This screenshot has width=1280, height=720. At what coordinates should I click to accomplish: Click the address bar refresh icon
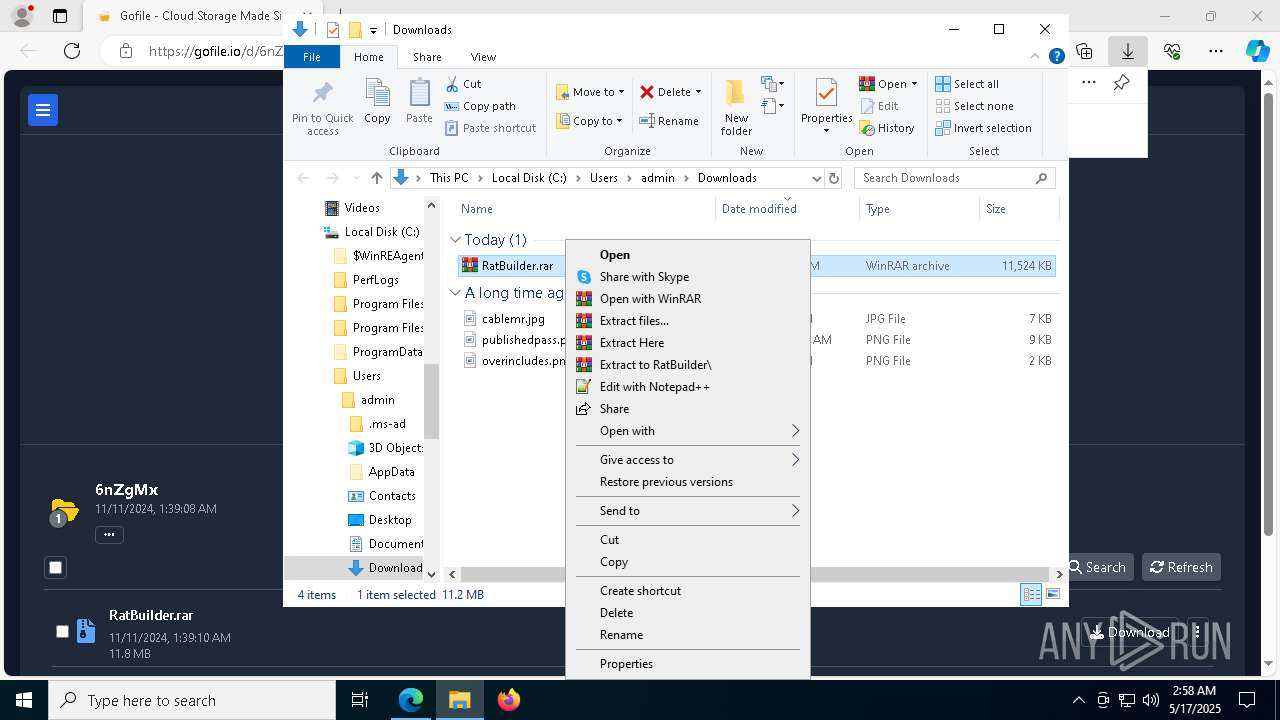pyautogui.click(x=834, y=178)
